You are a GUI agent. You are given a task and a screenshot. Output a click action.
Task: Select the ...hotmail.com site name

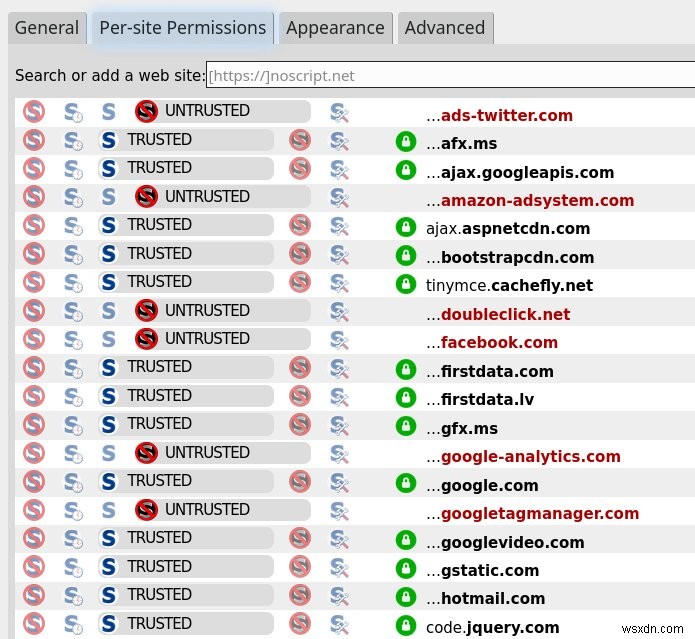click(486, 598)
